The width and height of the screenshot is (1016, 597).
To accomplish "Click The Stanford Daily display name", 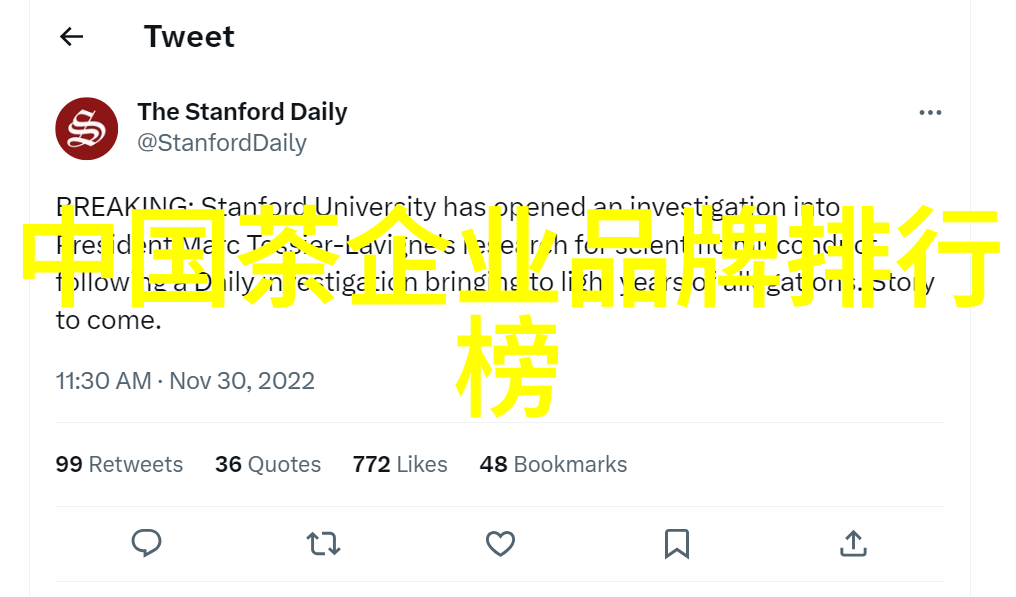I will (x=242, y=112).
